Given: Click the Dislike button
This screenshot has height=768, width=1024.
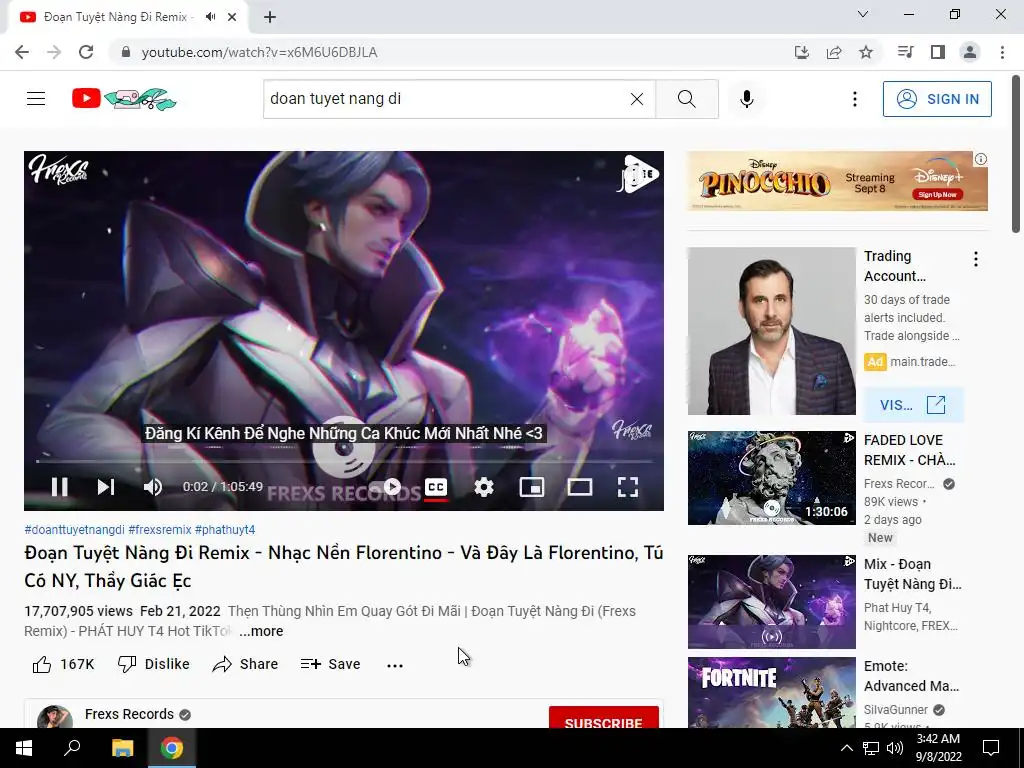Looking at the screenshot, I should point(153,664).
